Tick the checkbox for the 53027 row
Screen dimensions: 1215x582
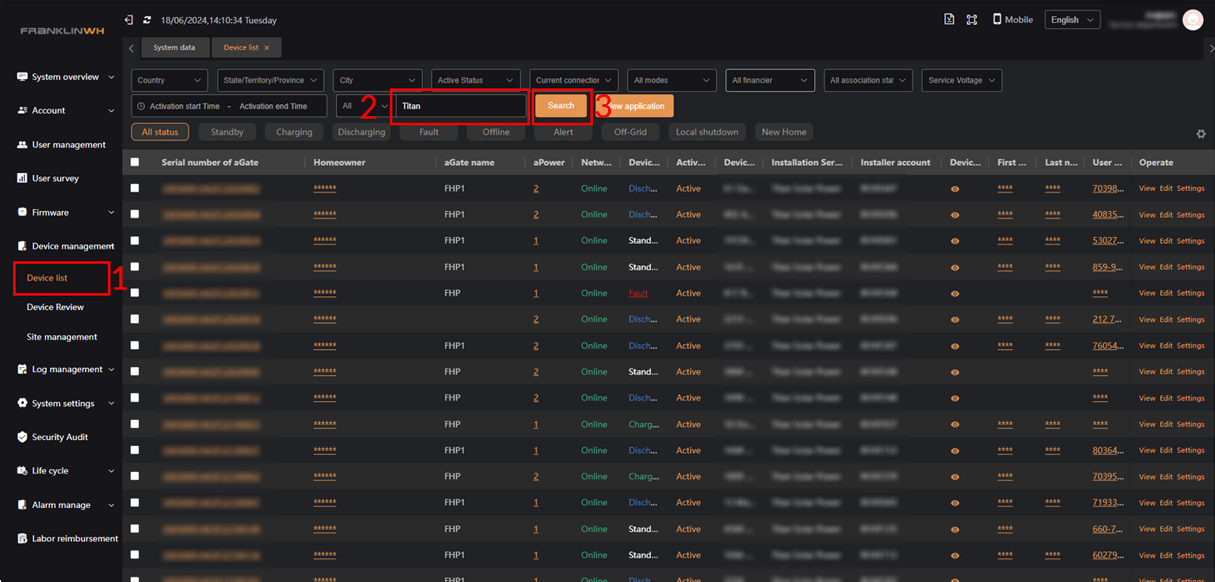point(135,240)
